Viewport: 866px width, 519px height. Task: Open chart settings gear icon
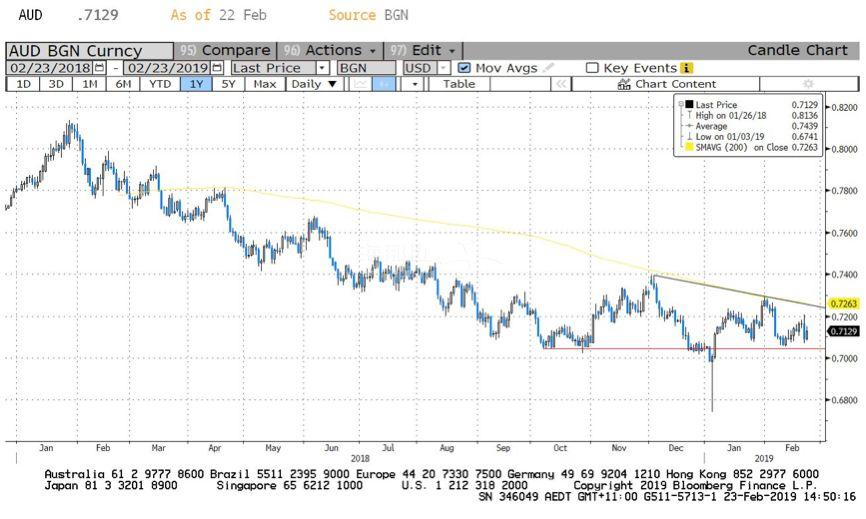click(x=808, y=84)
